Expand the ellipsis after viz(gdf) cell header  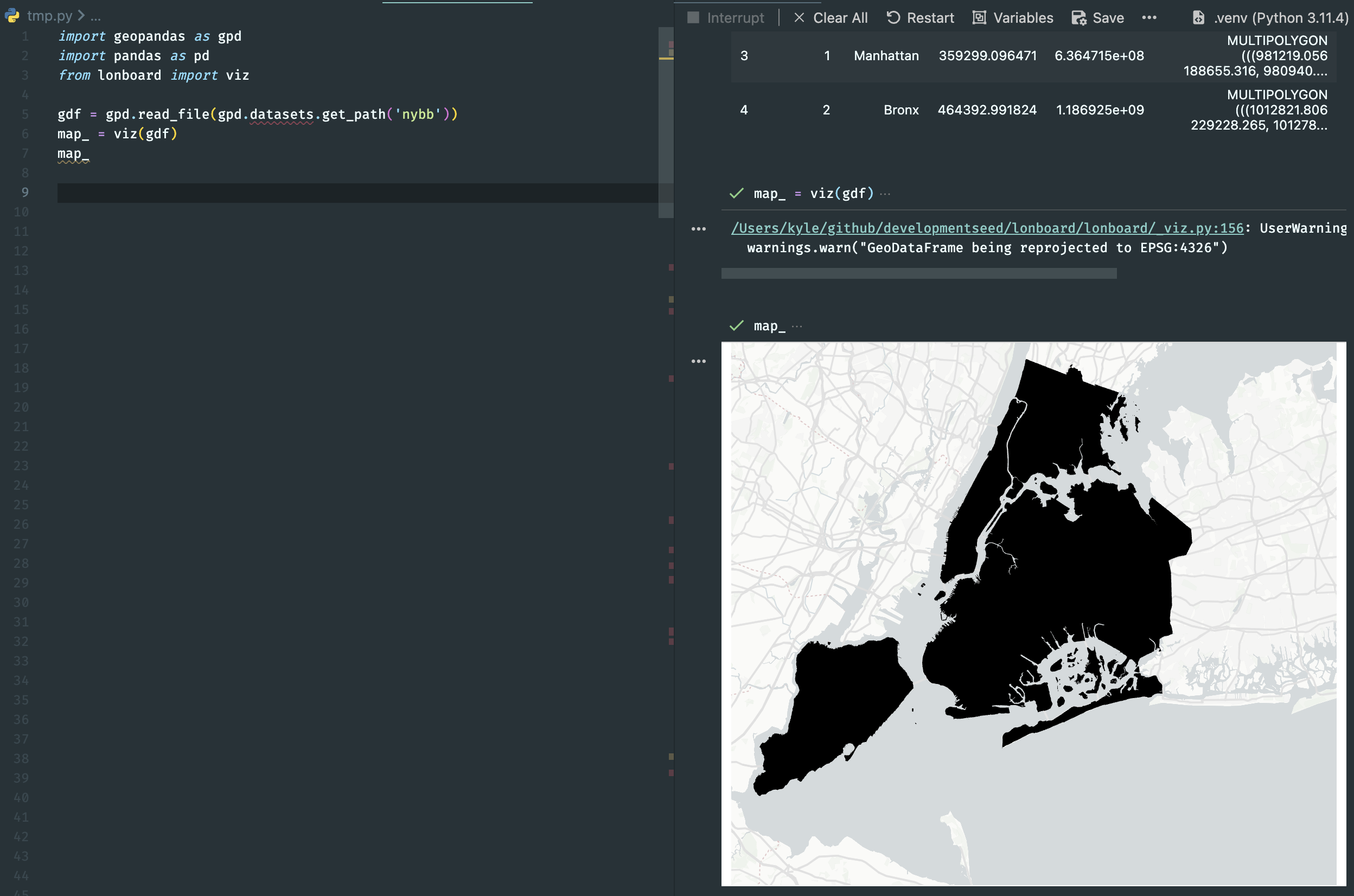(885, 193)
